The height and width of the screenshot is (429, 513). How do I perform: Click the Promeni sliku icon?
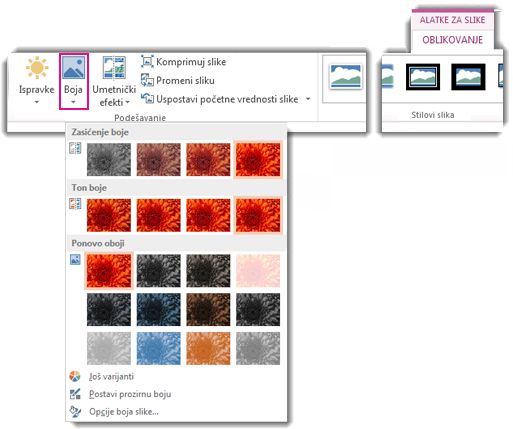click(147, 80)
